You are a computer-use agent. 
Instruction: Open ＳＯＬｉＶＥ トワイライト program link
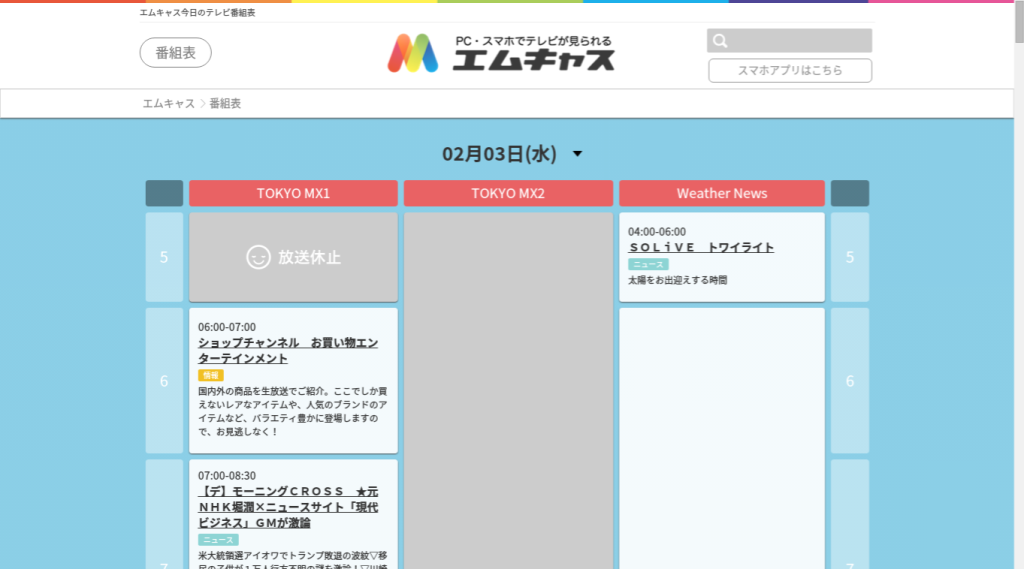[x=701, y=248]
